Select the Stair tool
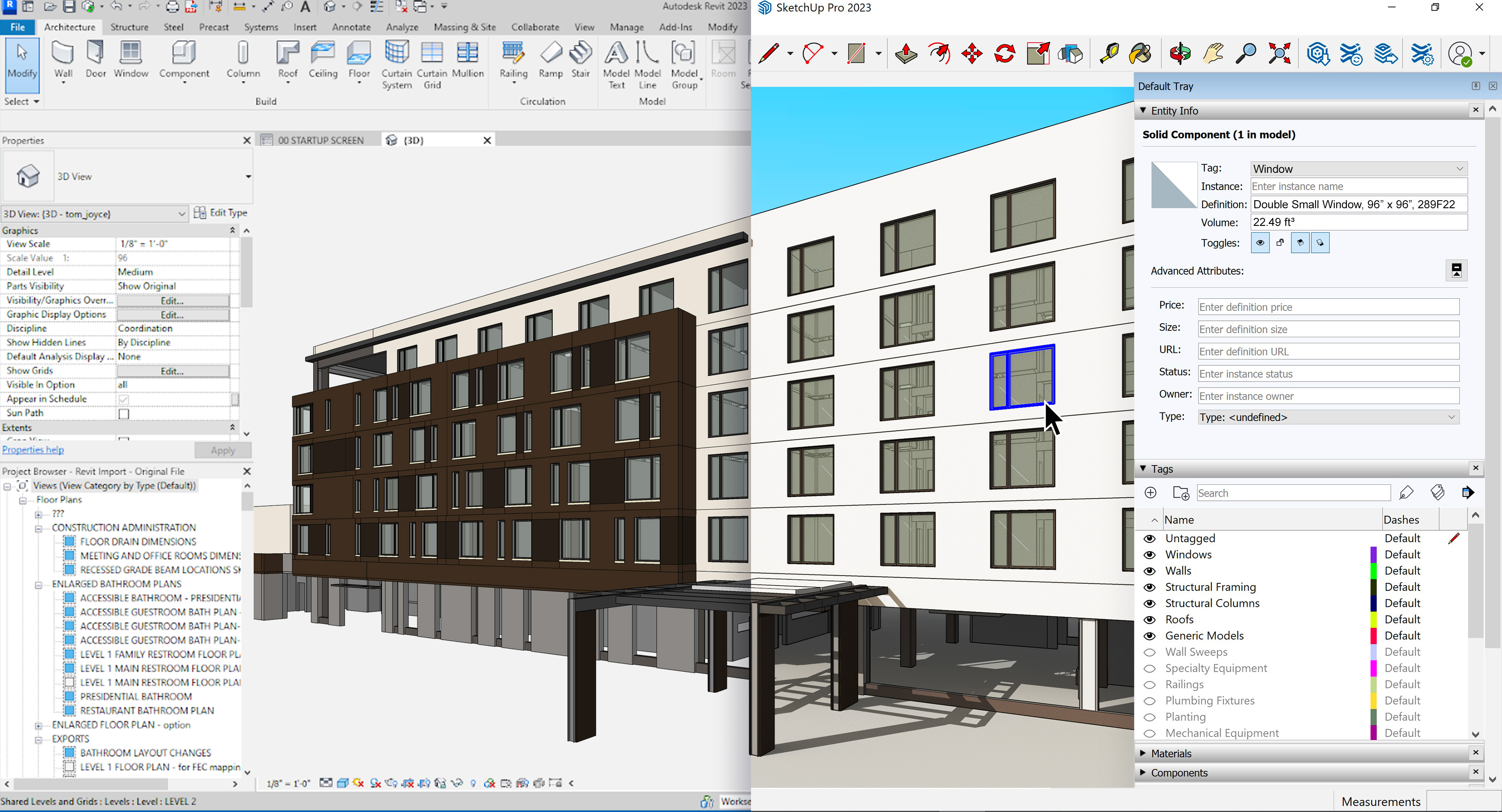 580,59
